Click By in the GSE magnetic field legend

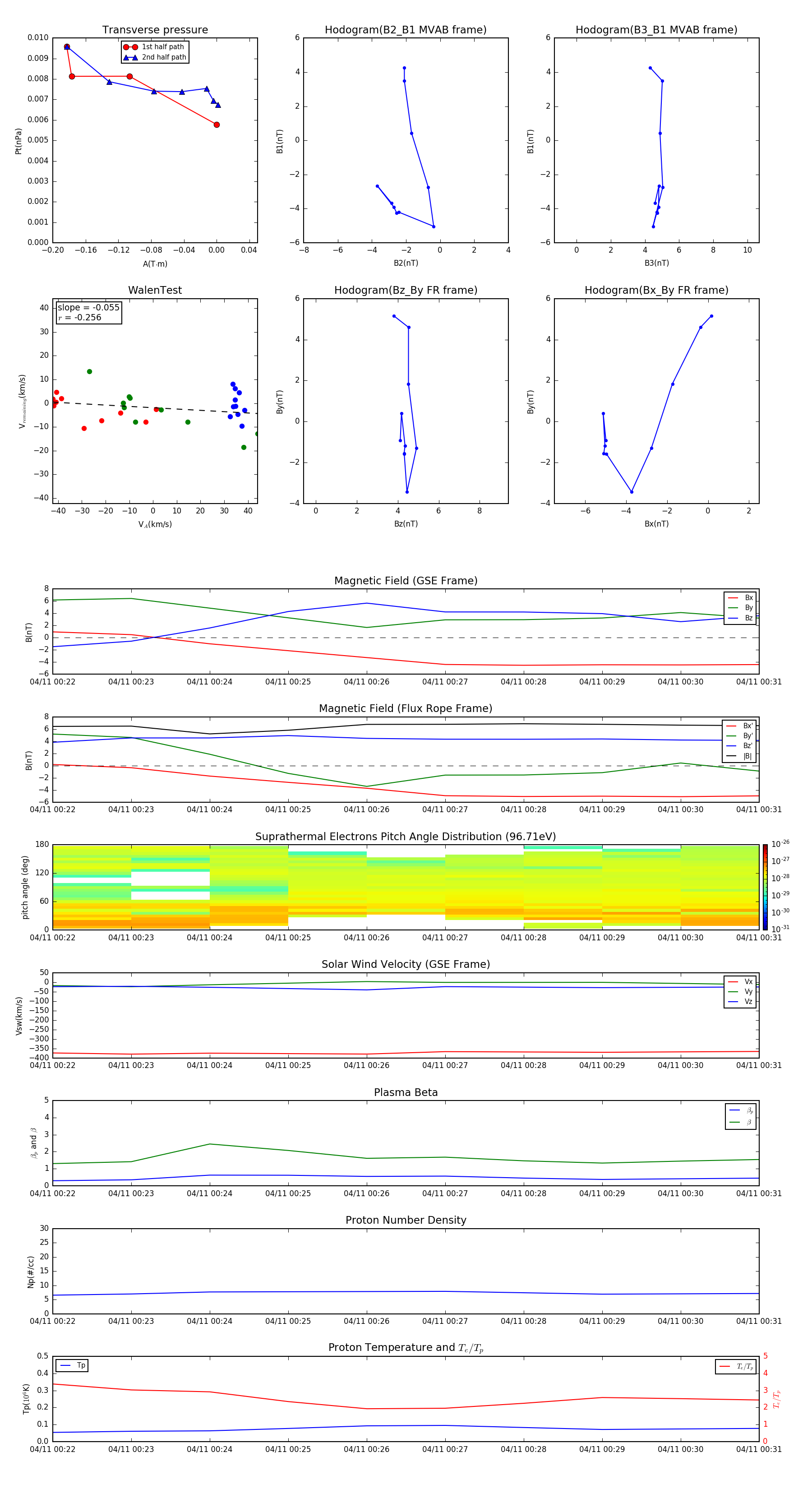[741, 607]
